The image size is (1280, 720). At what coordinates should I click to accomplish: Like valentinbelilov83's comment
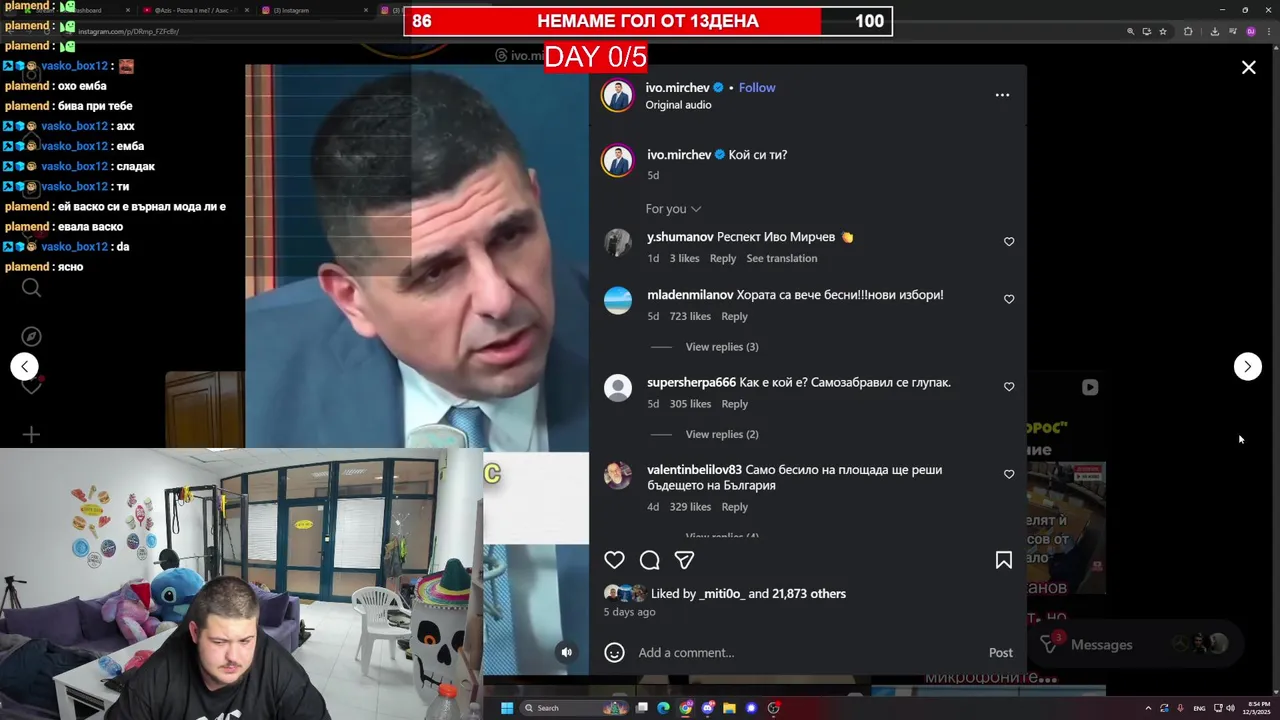click(x=1008, y=474)
